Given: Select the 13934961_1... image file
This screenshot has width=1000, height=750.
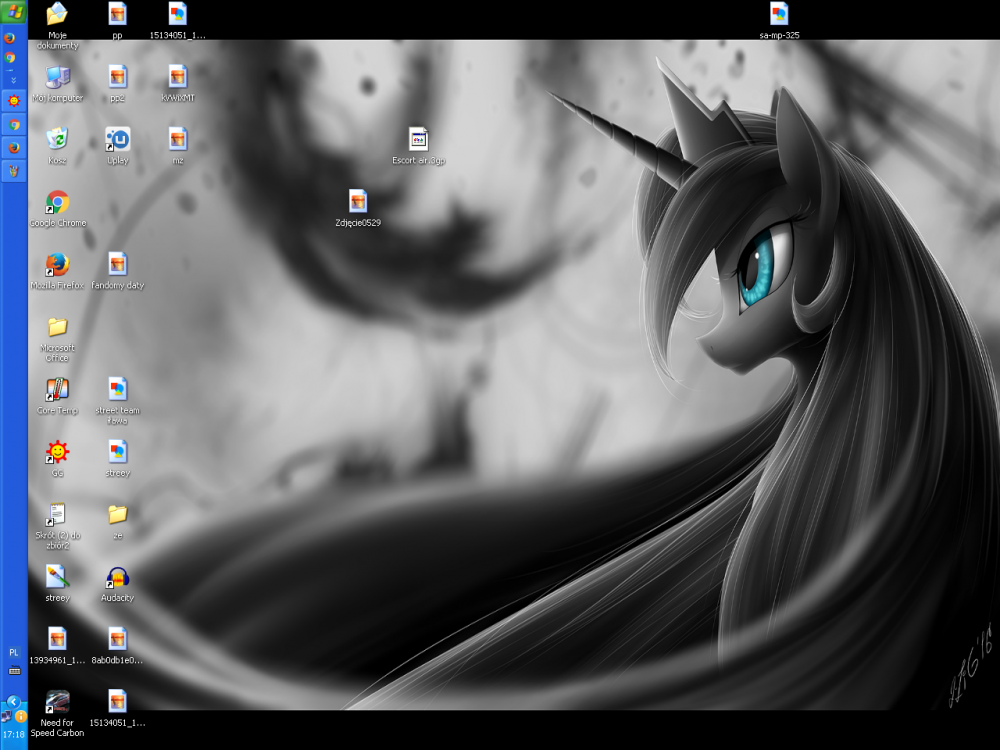Looking at the screenshot, I should (57, 640).
